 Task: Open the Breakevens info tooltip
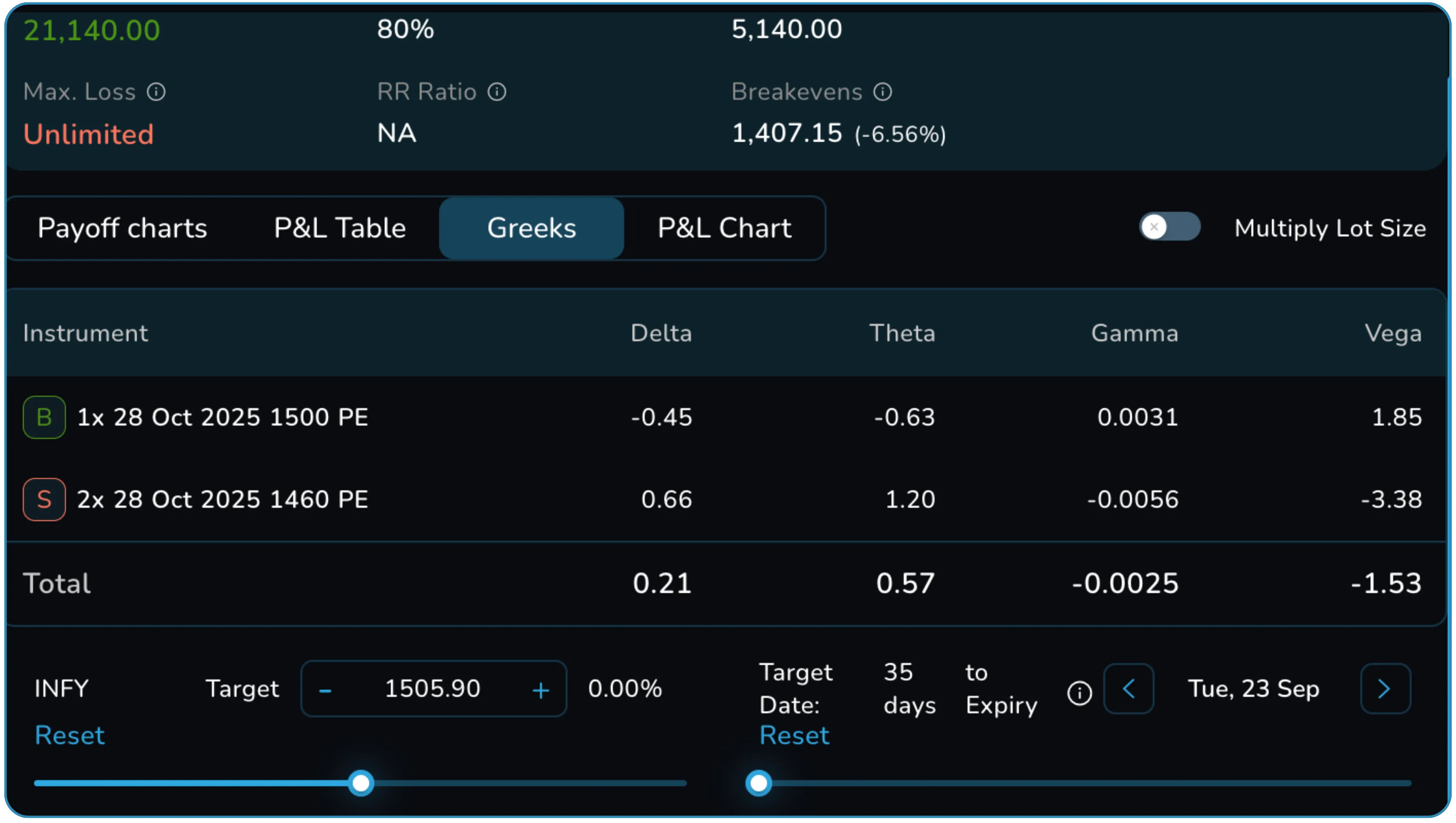click(882, 91)
